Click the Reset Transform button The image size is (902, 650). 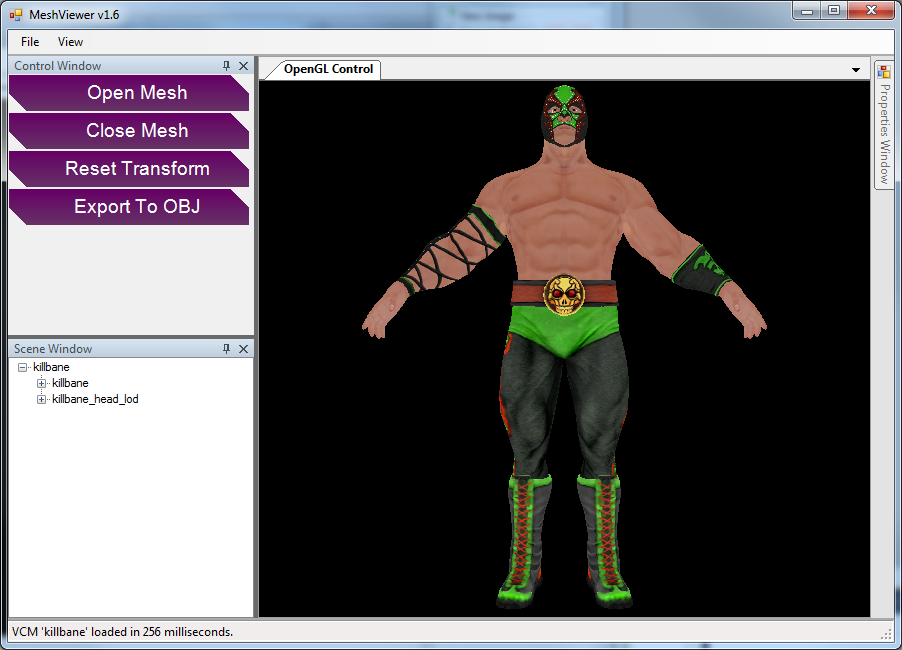tap(129, 169)
